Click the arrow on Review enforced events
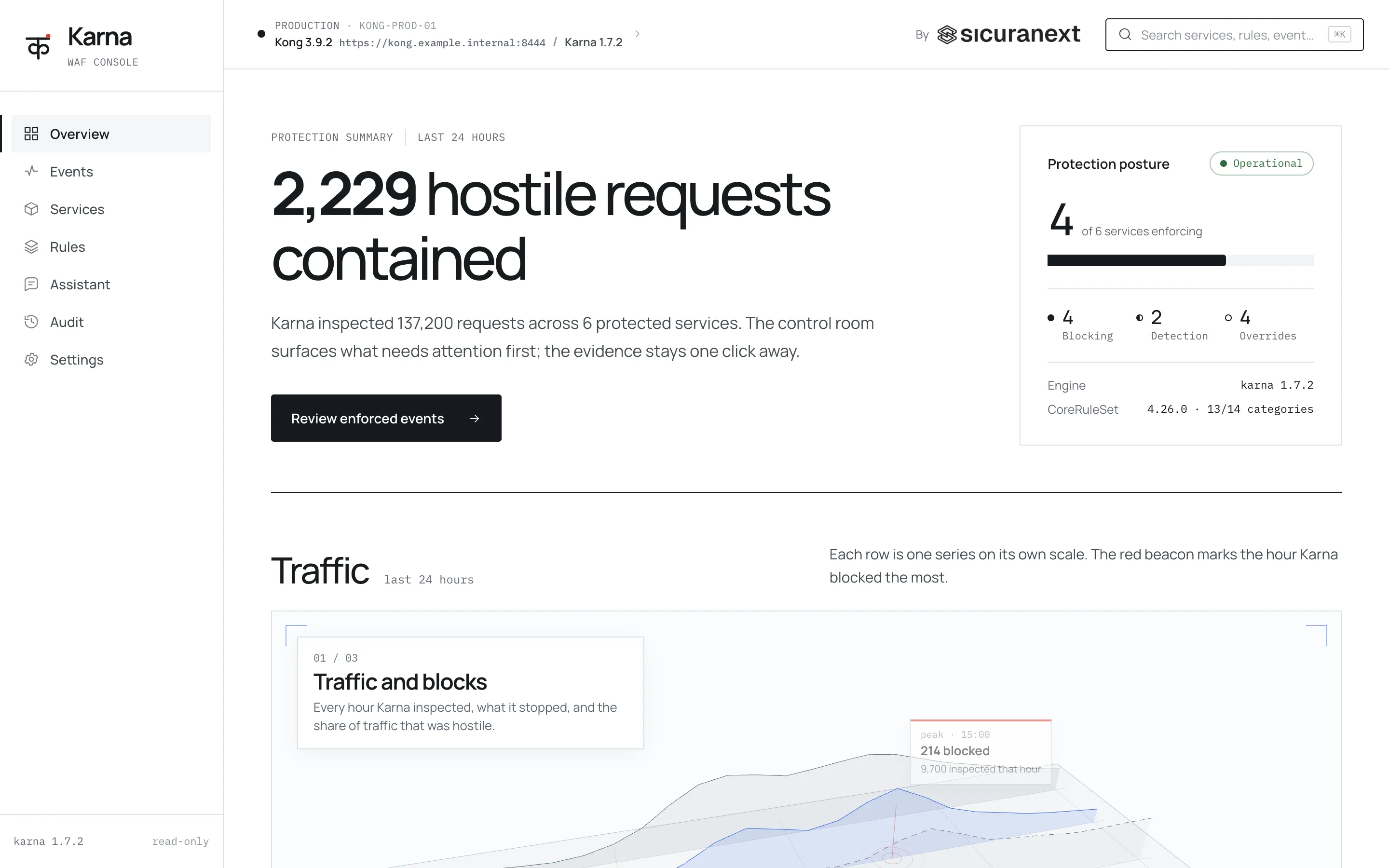 [x=474, y=419]
